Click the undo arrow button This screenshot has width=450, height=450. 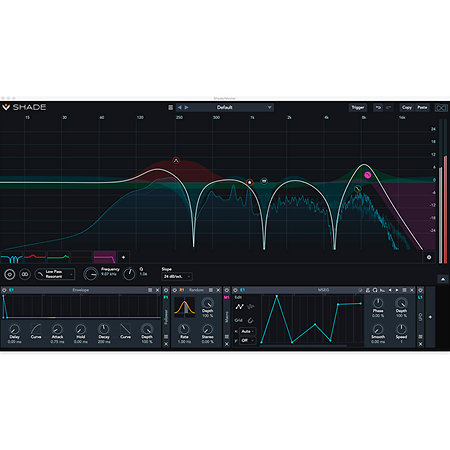click(x=378, y=107)
